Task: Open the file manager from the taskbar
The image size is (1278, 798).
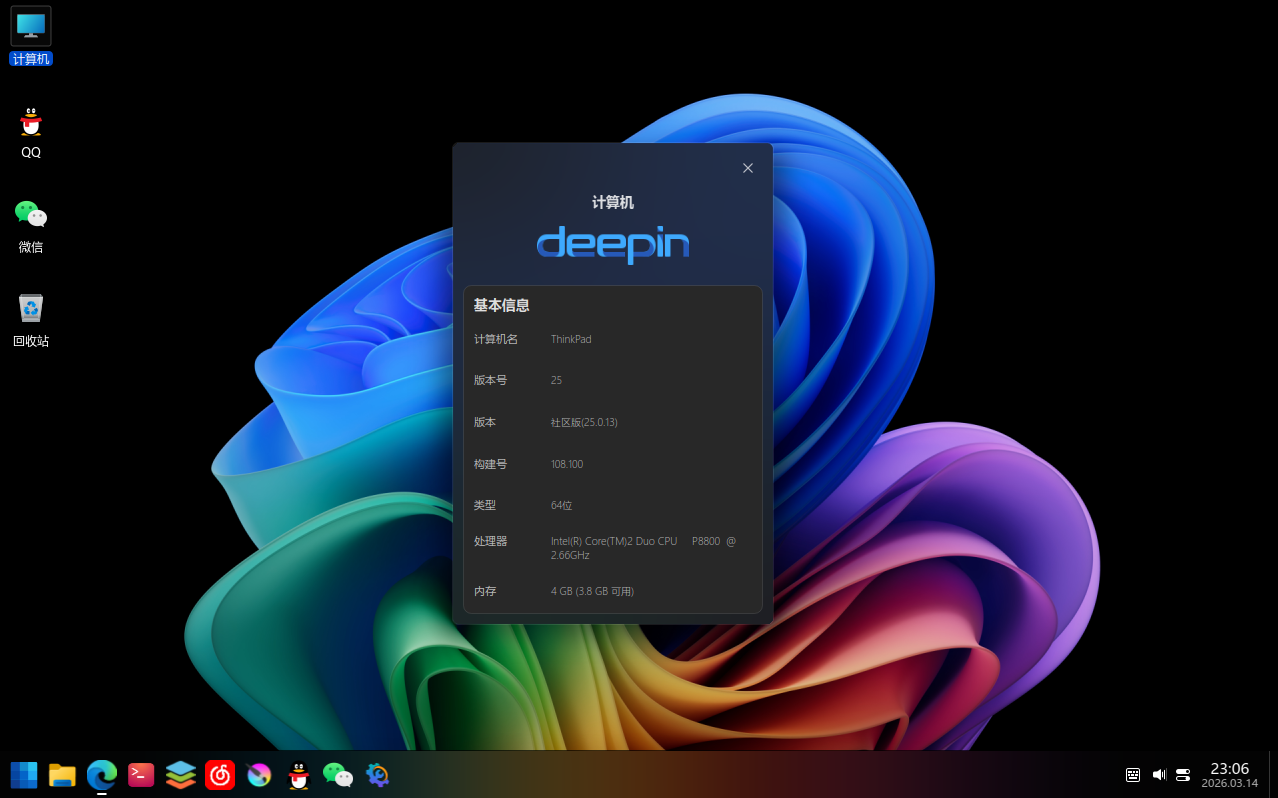Action: point(62,775)
